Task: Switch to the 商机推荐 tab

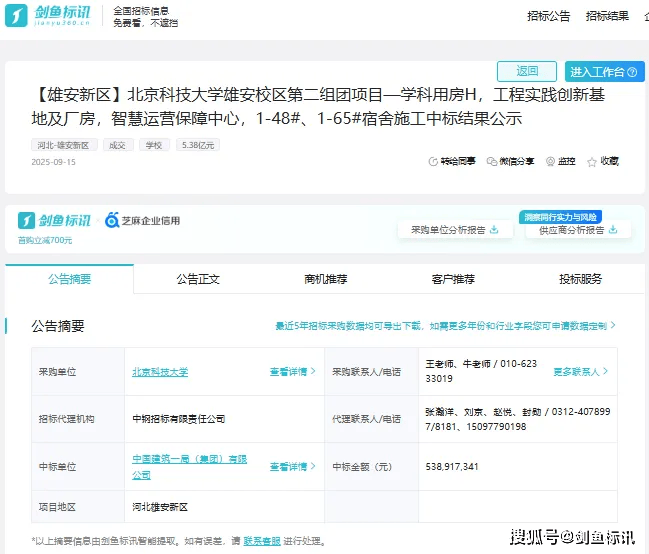Action: 325,279
